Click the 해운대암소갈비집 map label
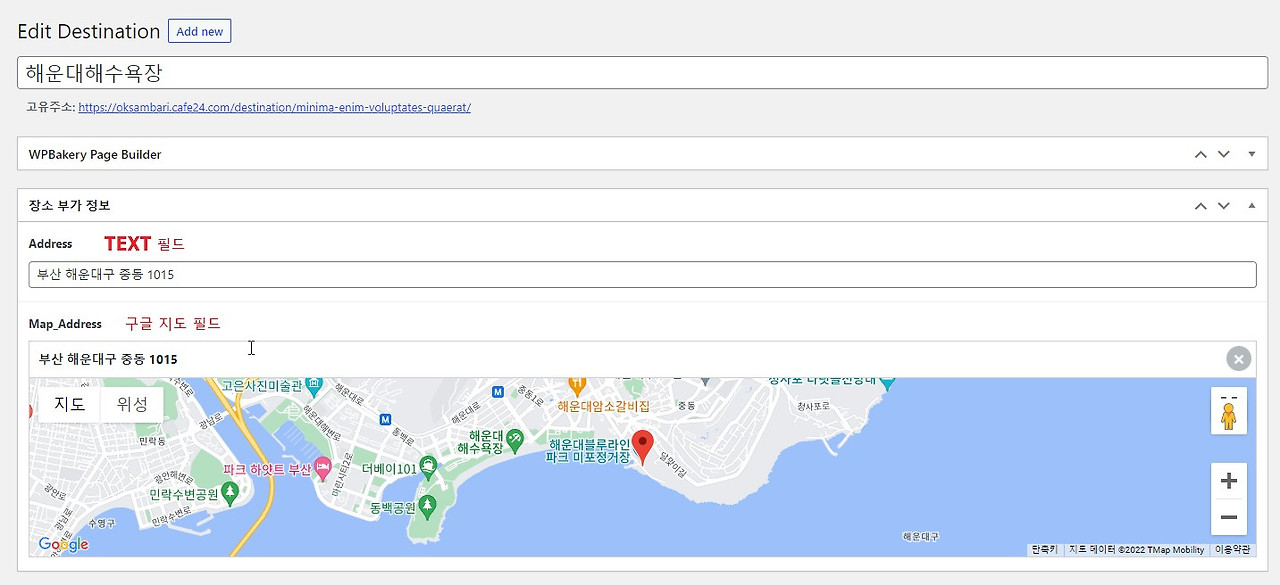Image resolution: width=1280 pixels, height=585 pixels. (604, 406)
